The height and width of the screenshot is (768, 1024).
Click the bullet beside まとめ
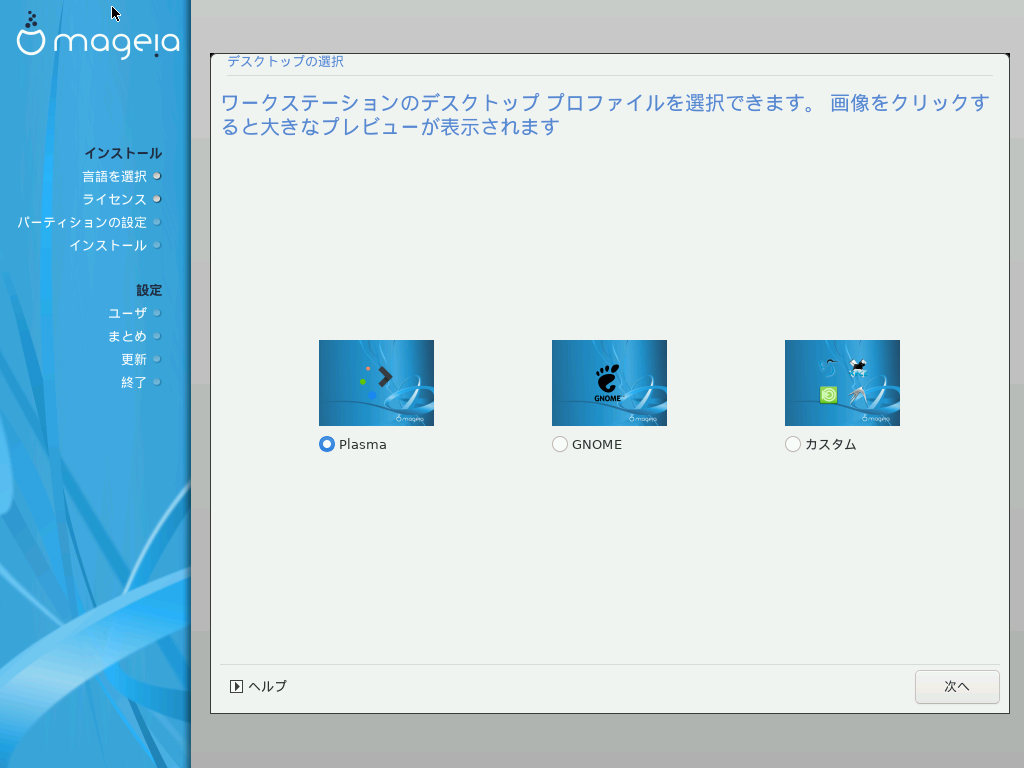157,336
